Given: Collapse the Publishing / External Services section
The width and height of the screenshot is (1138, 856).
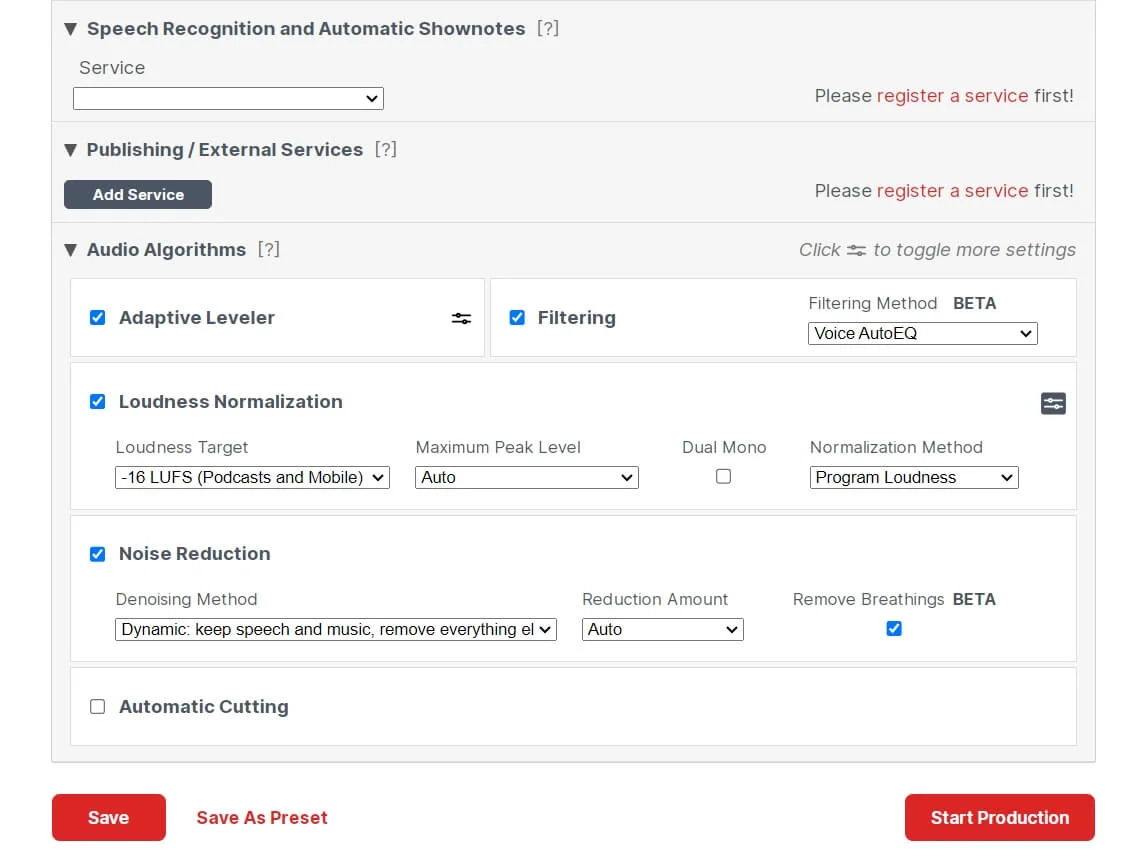Looking at the screenshot, I should click(70, 150).
